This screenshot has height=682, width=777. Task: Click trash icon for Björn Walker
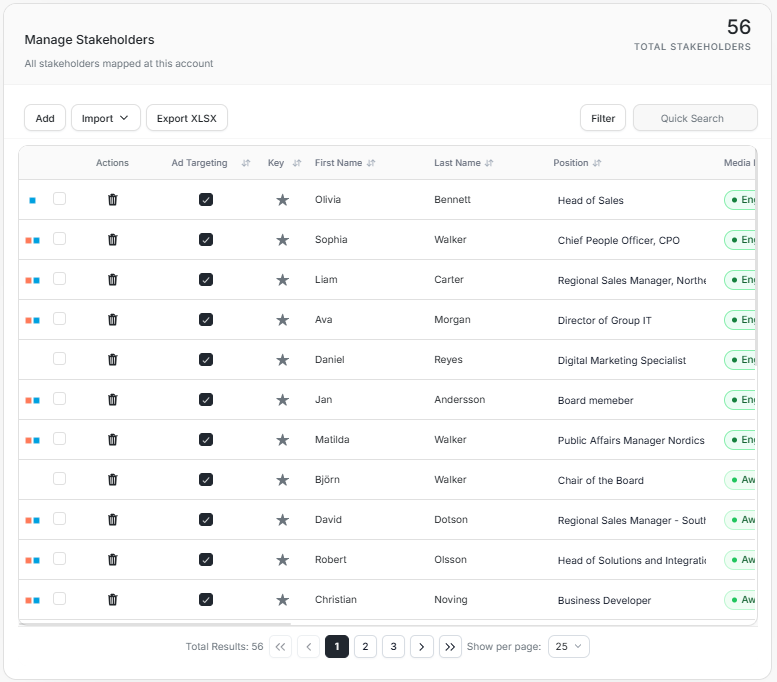112,480
